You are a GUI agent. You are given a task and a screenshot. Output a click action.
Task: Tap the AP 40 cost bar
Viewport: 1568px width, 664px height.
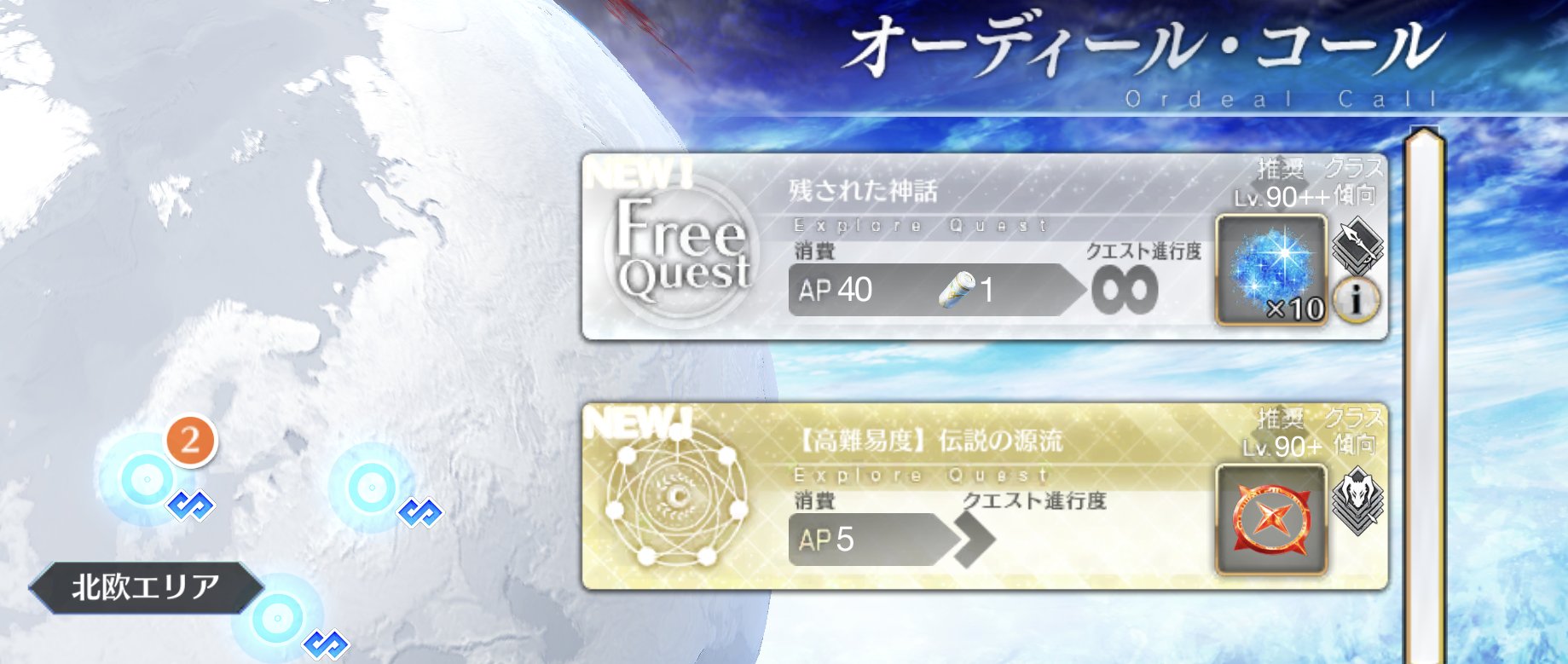click(935, 290)
